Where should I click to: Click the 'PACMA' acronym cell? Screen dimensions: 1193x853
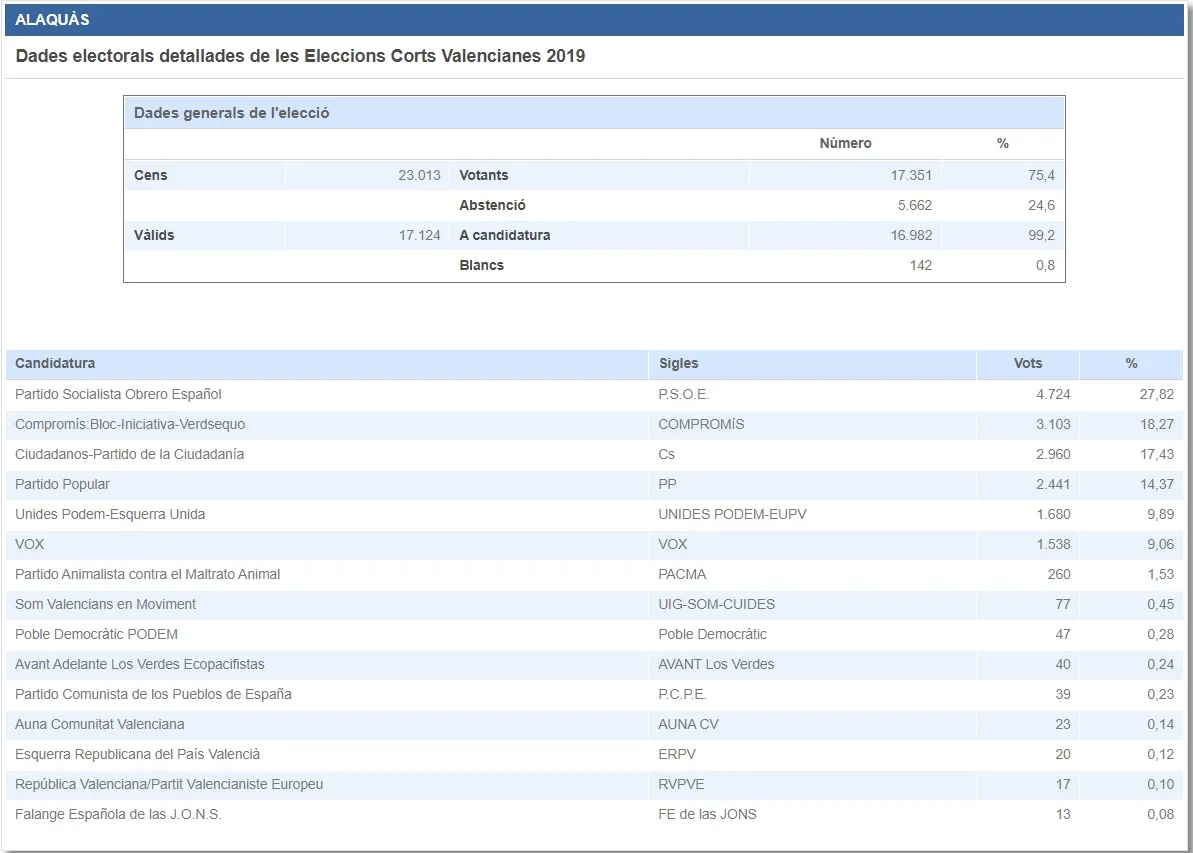pyautogui.click(x=682, y=574)
